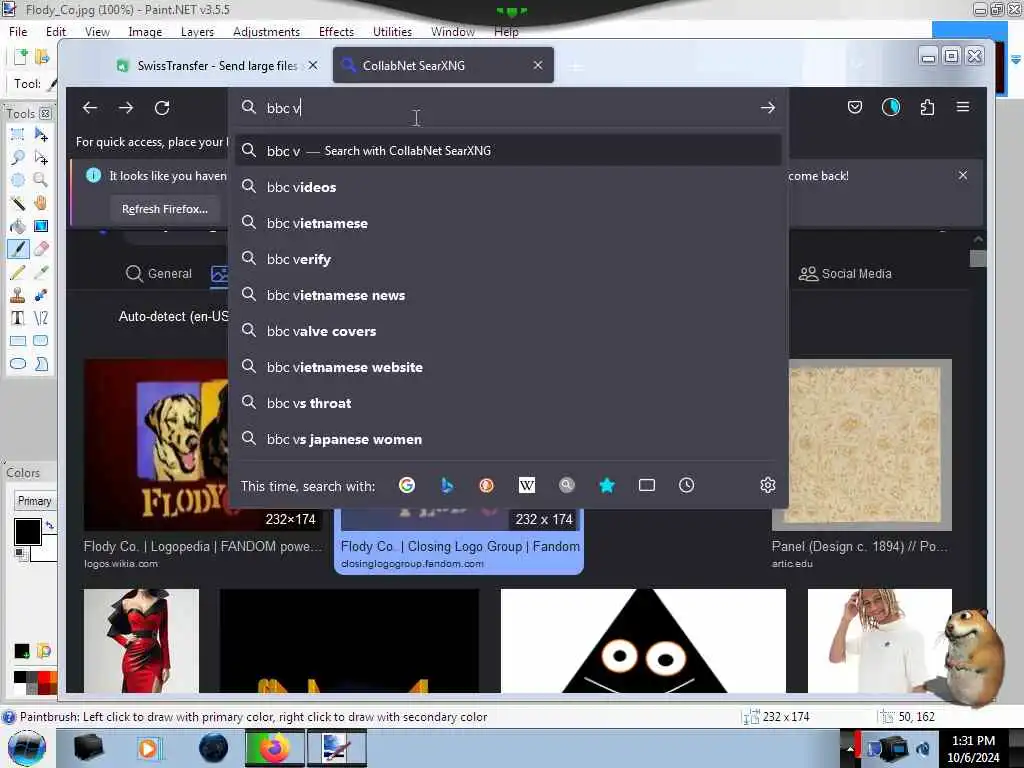The image size is (1024, 768).
Task: Click in the address bar text field
Action: click(x=509, y=108)
